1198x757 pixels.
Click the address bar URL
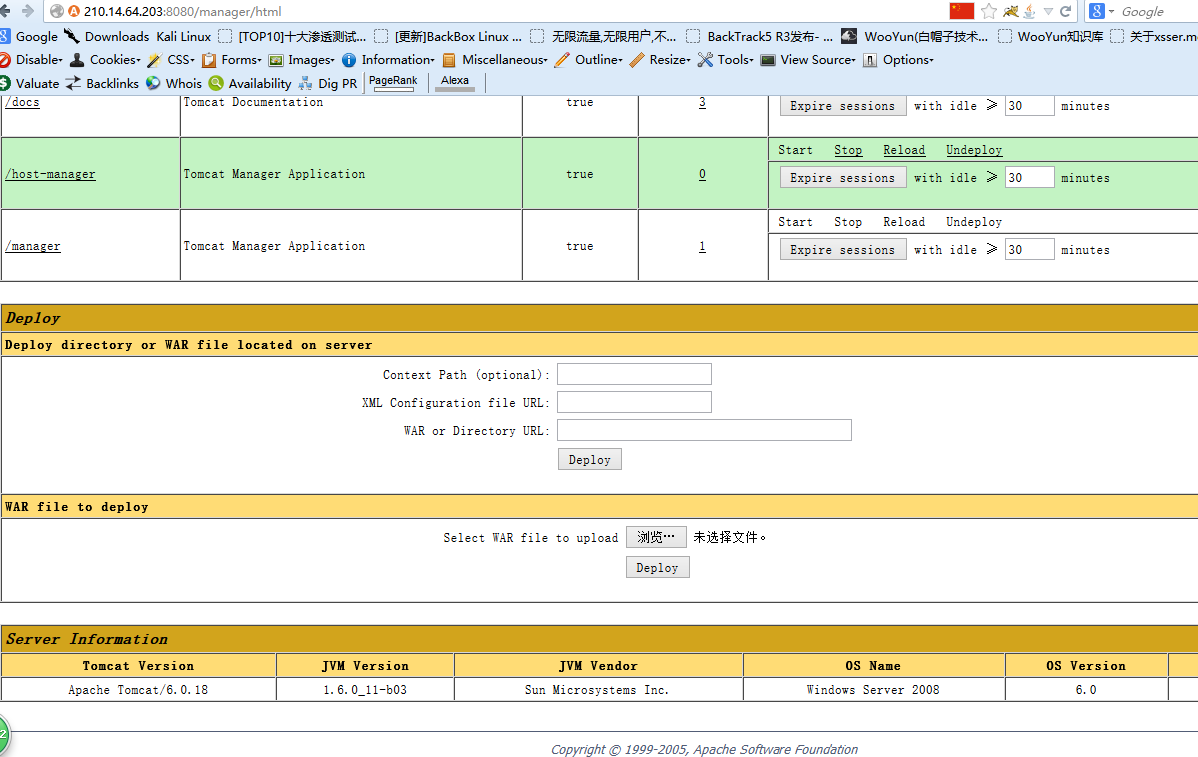point(183,11)
